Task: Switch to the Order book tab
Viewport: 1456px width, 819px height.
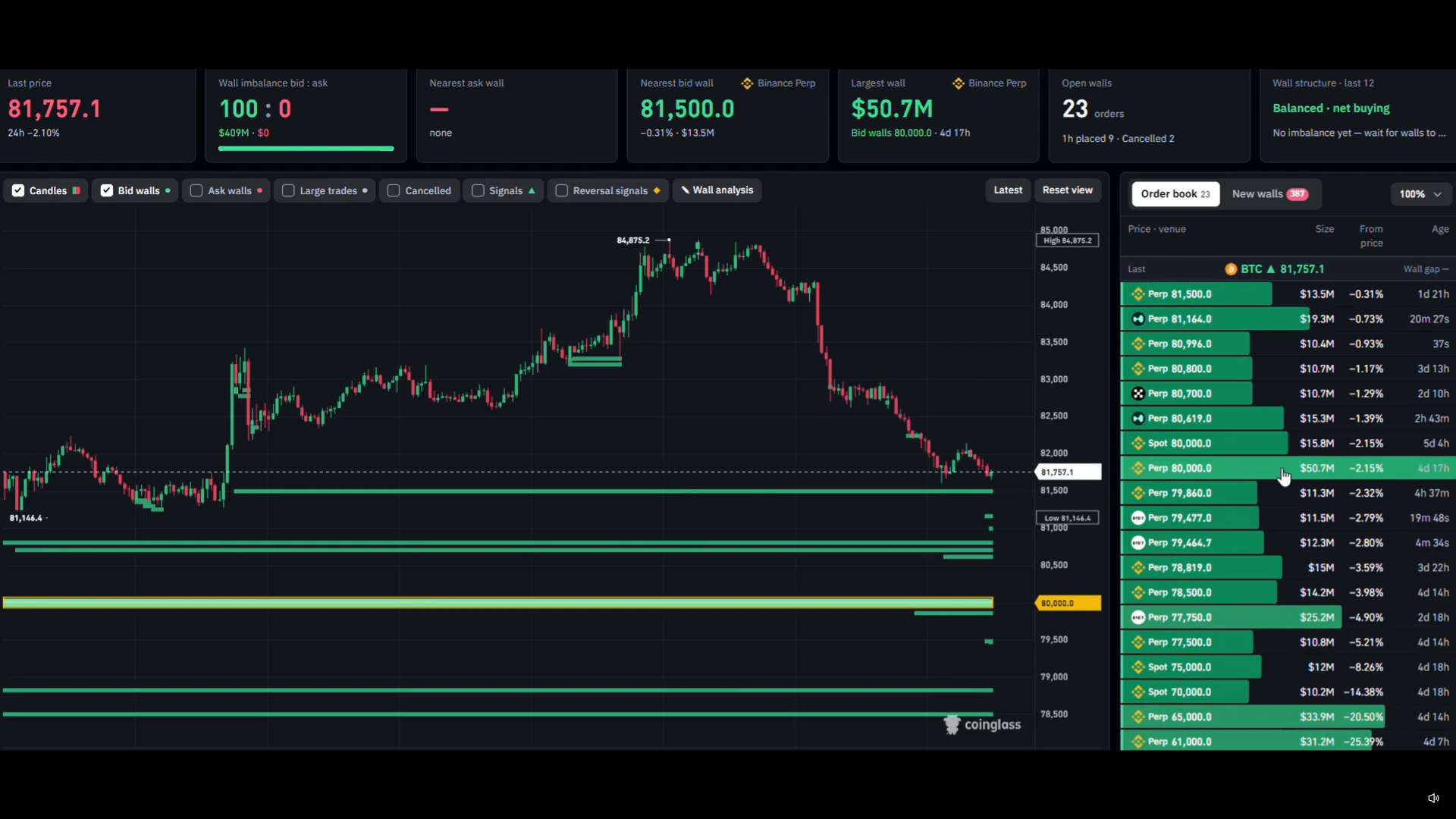Action: (1175, 194)
